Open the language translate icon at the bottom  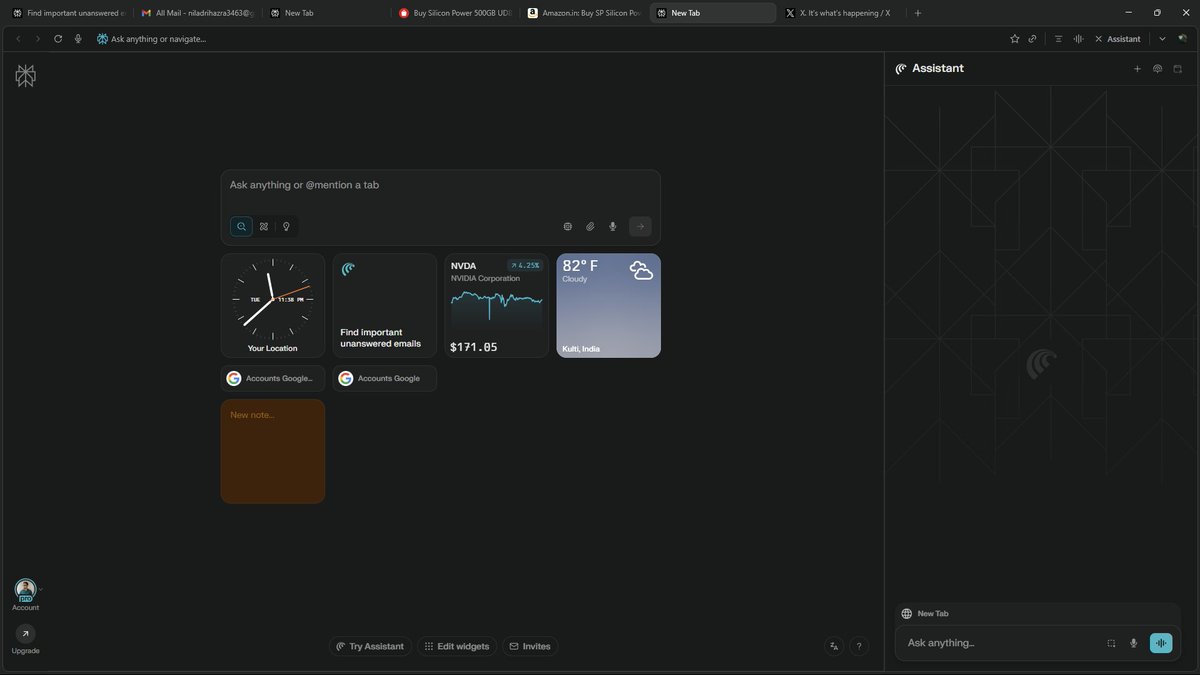(834, 647)
